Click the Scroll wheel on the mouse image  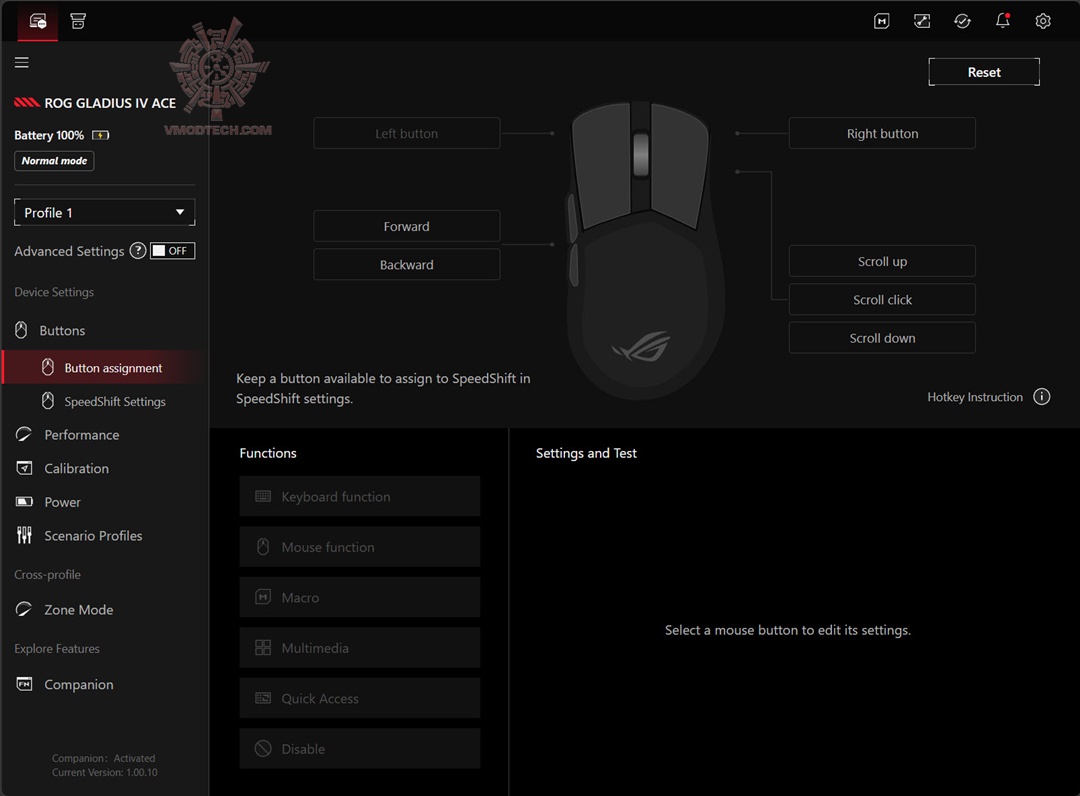pos(641,154)
